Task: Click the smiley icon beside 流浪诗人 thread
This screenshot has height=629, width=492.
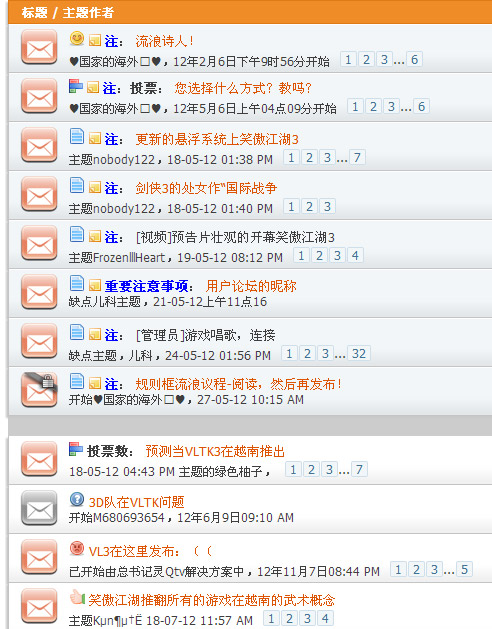Action: click(x=77, y=39)
